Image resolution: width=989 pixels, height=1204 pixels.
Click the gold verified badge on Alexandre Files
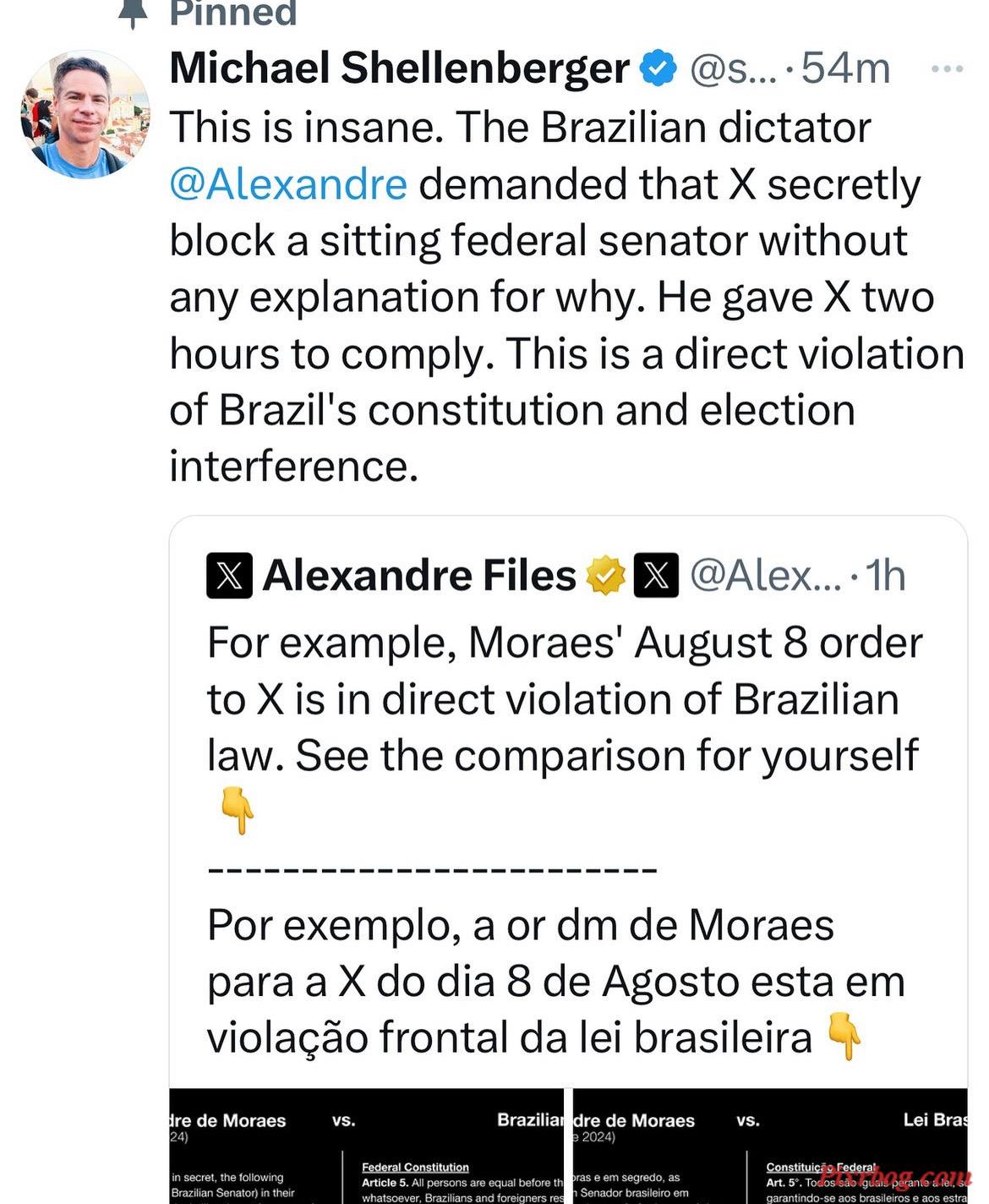[605, 576]
